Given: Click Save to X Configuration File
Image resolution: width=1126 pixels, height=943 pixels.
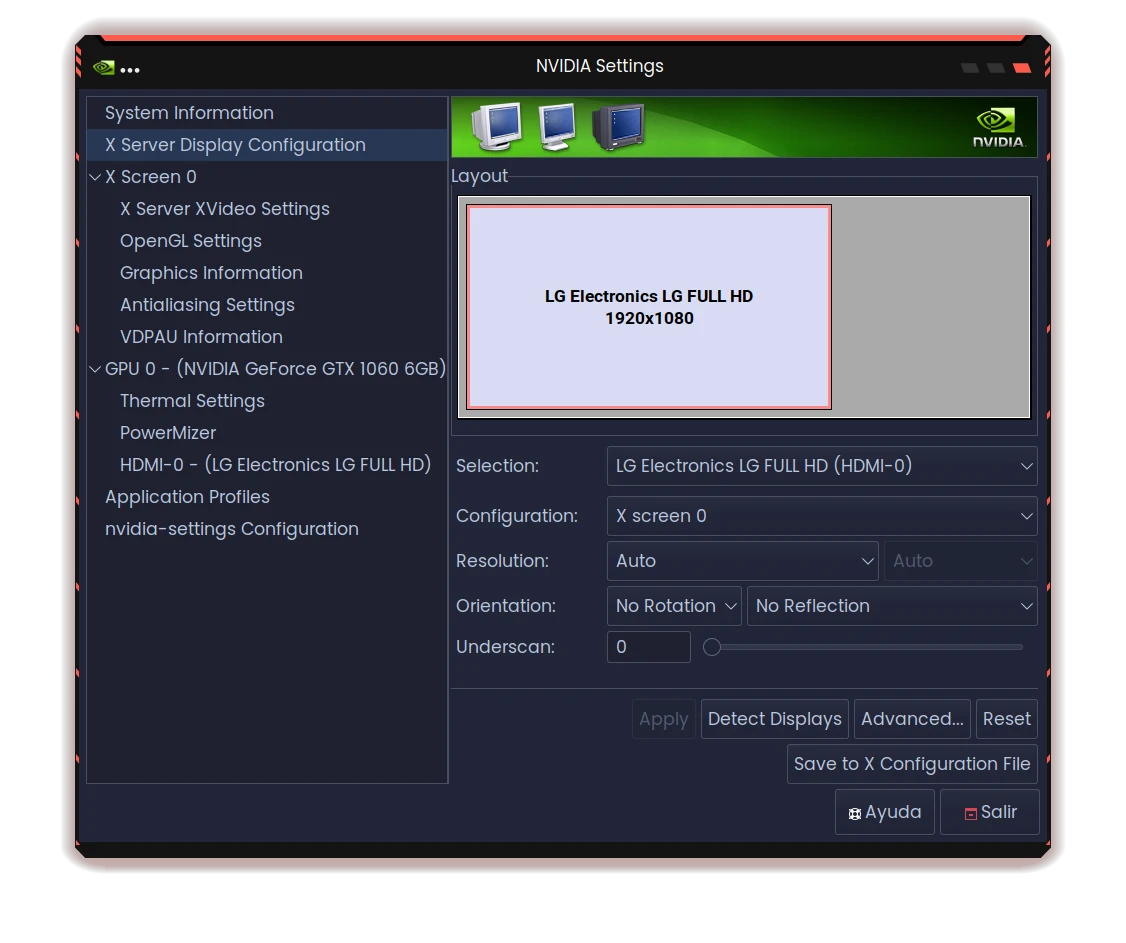Looking at the screenshot, I should click(911, 764).
